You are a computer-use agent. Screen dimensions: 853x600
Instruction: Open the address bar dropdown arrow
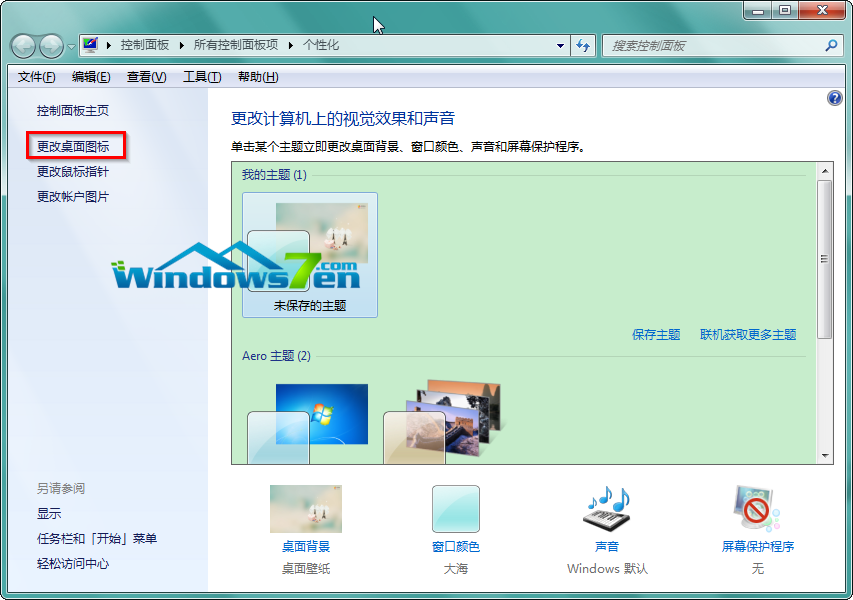pos(561,45)
